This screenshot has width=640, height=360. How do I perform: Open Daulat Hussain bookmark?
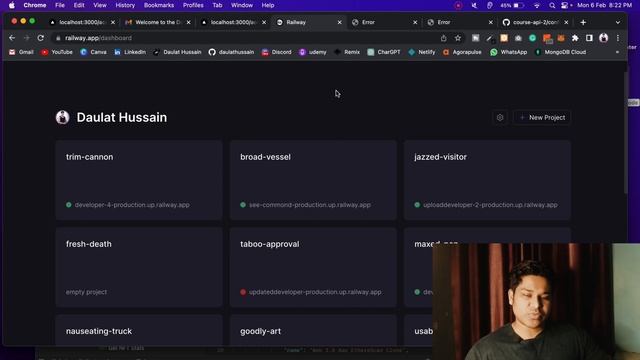click(x=177, y=52)
